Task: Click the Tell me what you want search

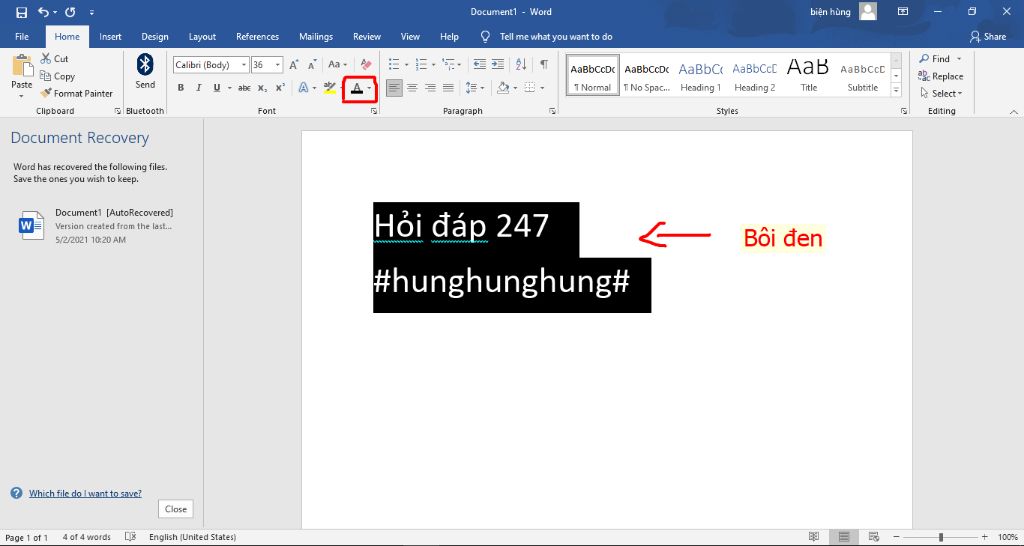Action: [x=556, y=37]
